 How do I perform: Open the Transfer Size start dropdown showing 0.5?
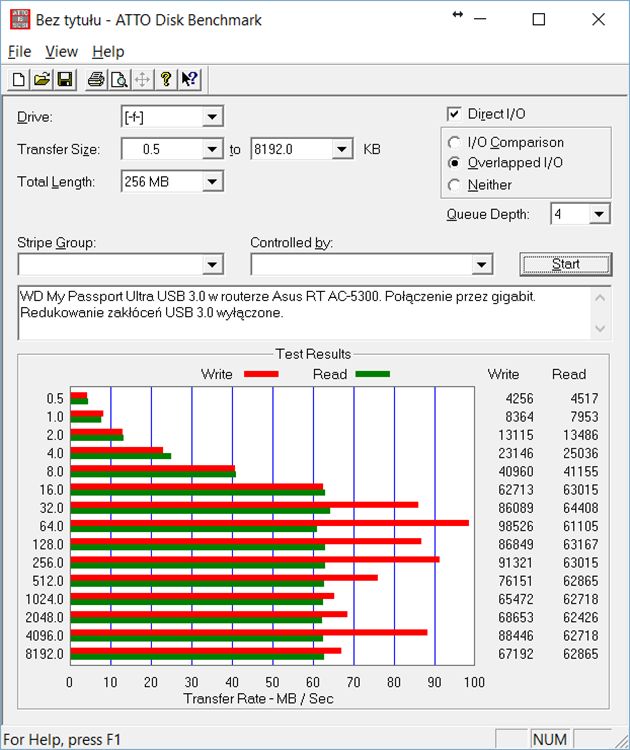tap(212, 149)
